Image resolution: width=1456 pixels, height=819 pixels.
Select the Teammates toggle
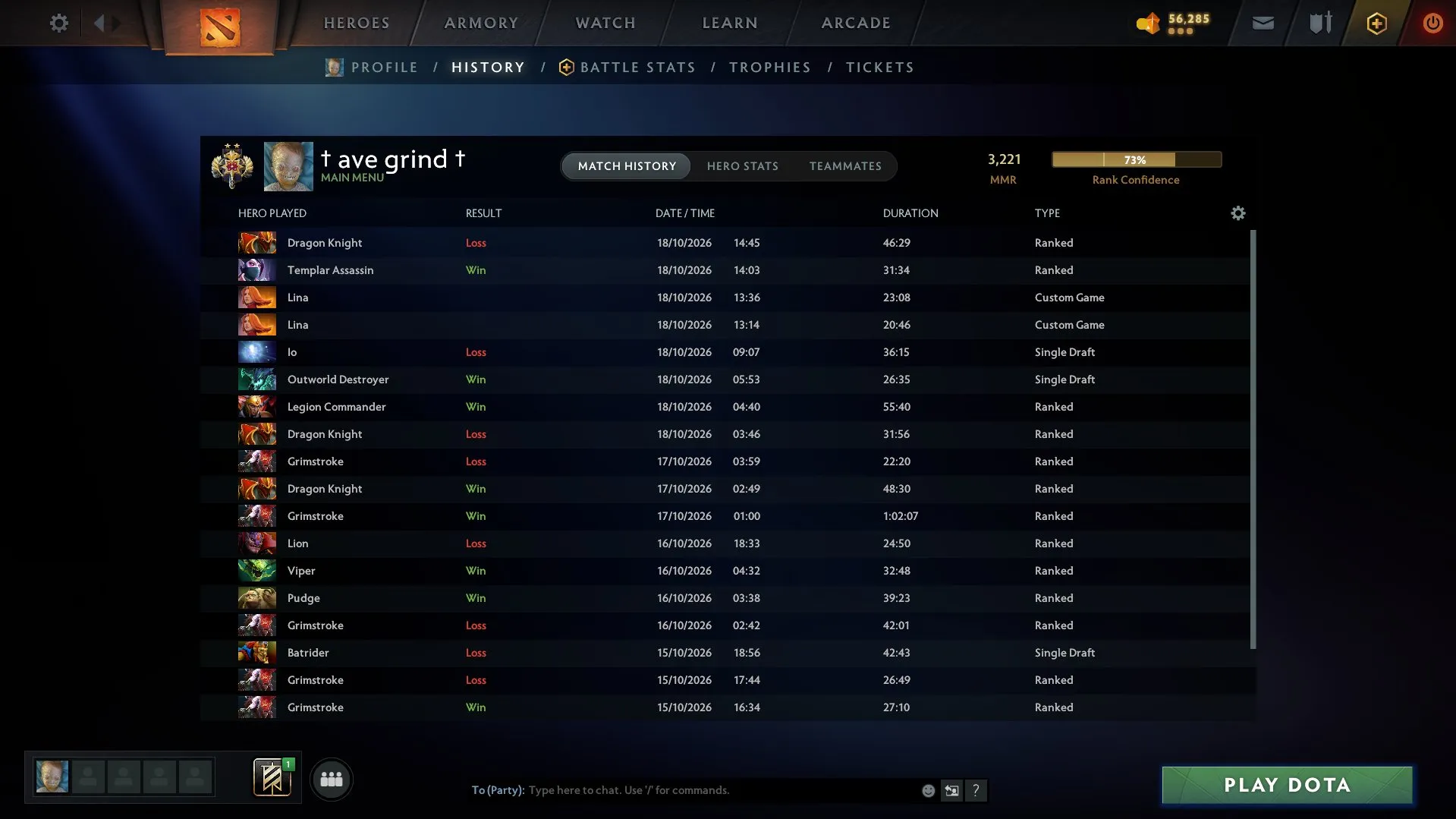tap(845, 166)
